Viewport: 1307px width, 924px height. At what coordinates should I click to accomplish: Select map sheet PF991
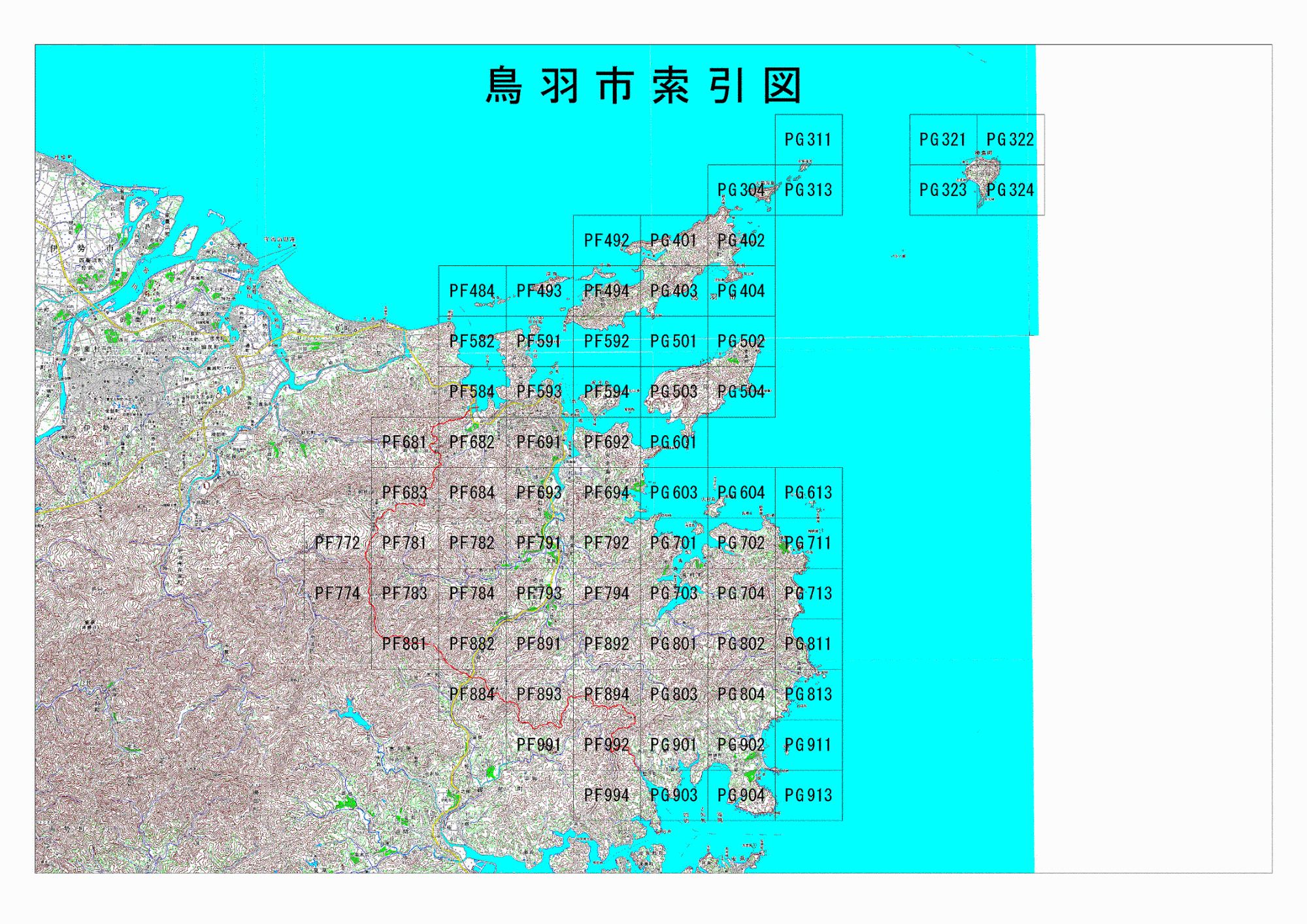539,745
